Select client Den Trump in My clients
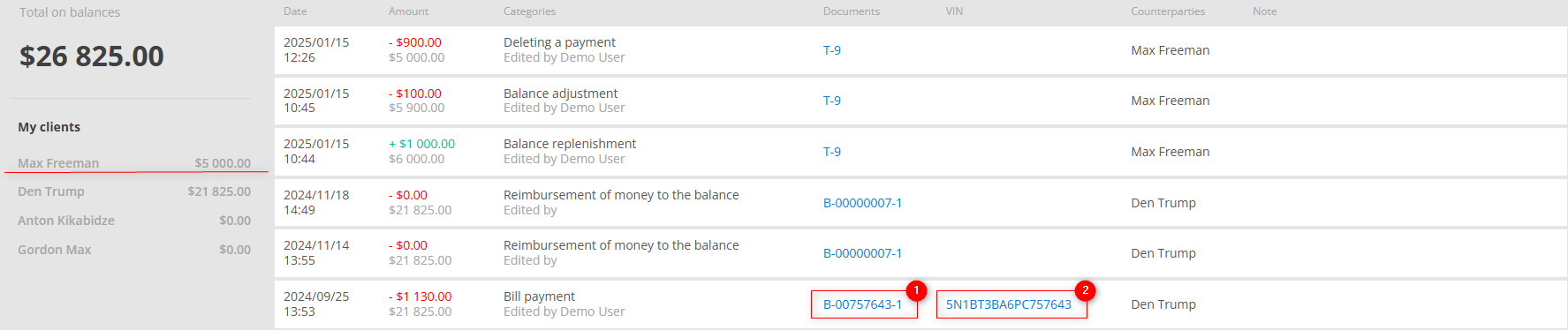Screen dimensions: 1568x330 point(51,191)
